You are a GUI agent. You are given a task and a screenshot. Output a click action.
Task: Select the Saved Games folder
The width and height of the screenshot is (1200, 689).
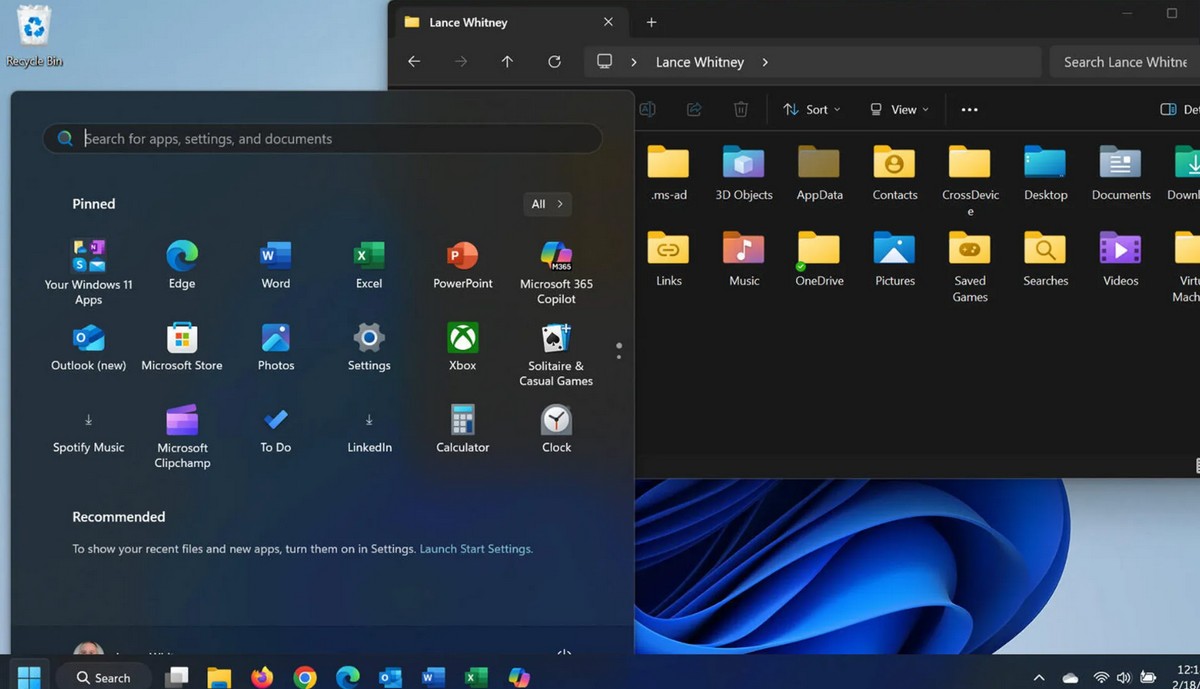click(x=970, y=267)
